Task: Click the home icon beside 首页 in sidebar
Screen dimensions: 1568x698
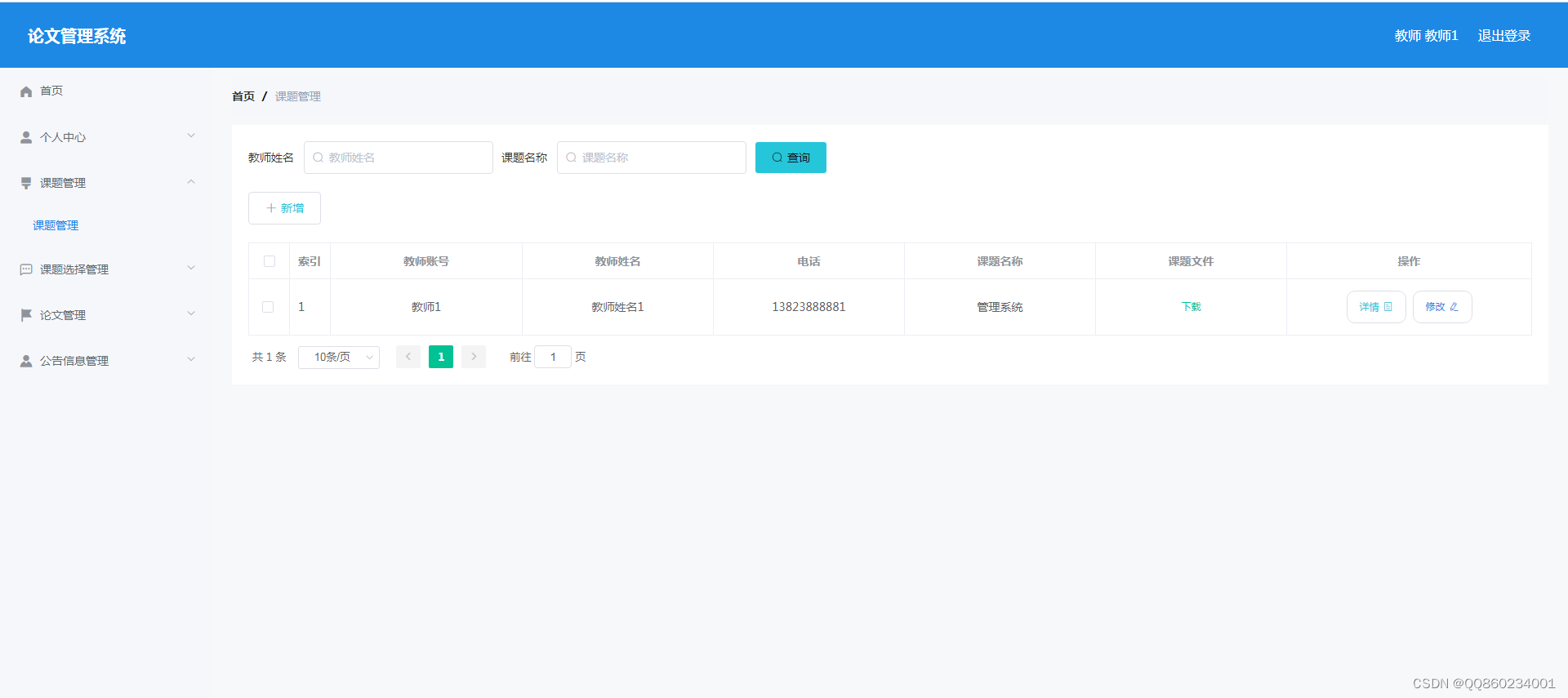Action: (x=26, y=91)
